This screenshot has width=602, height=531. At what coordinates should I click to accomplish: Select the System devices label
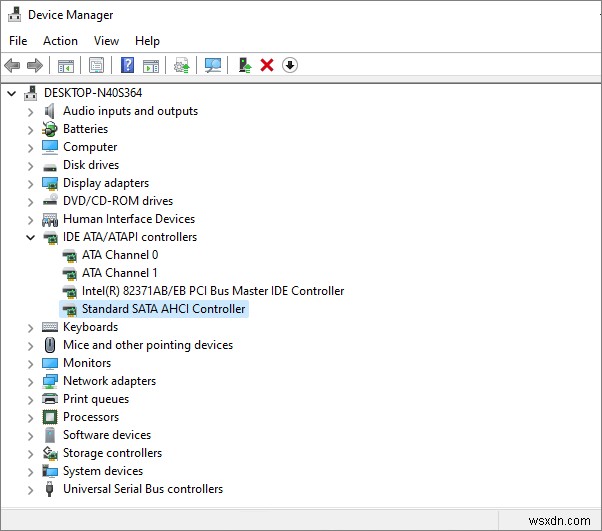tap(103, 471)
